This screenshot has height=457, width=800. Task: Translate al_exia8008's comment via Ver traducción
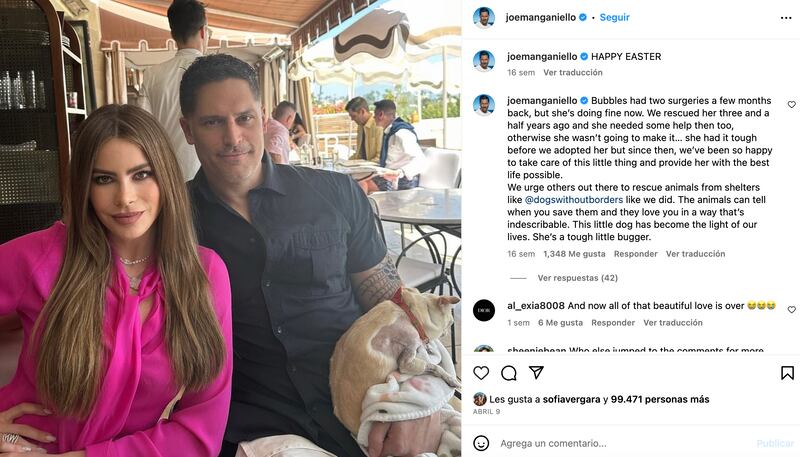point(672,322)
